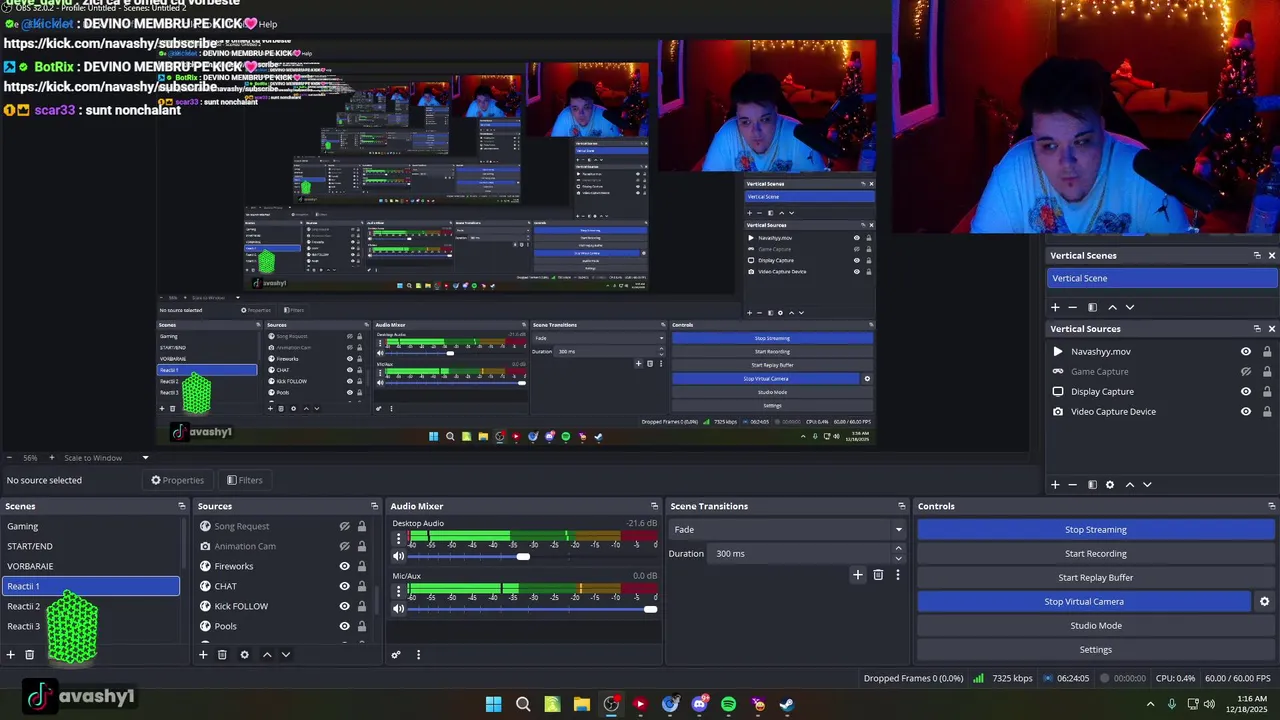The width and height of the screenshot is (1280, 720).
Task: Pop out Controls dock
Action: pos(1271,506)
